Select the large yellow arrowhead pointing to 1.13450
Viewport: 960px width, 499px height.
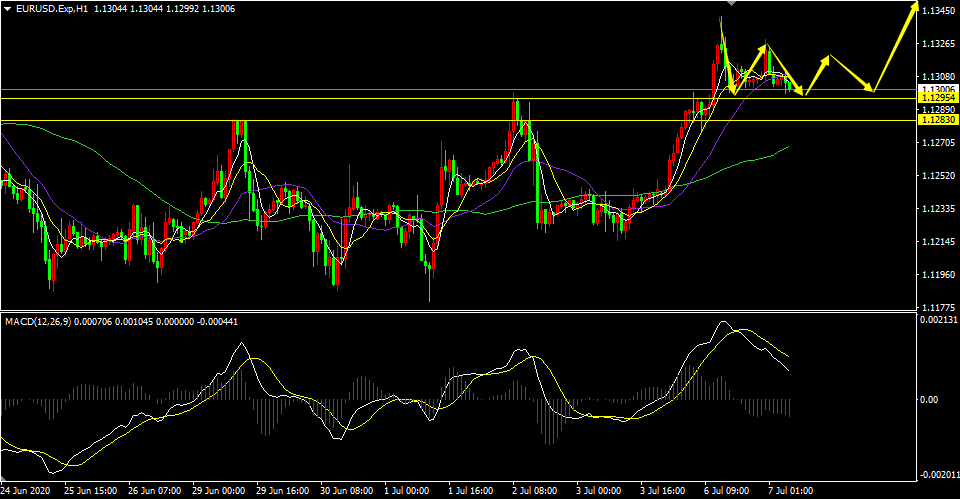(914, 6)
